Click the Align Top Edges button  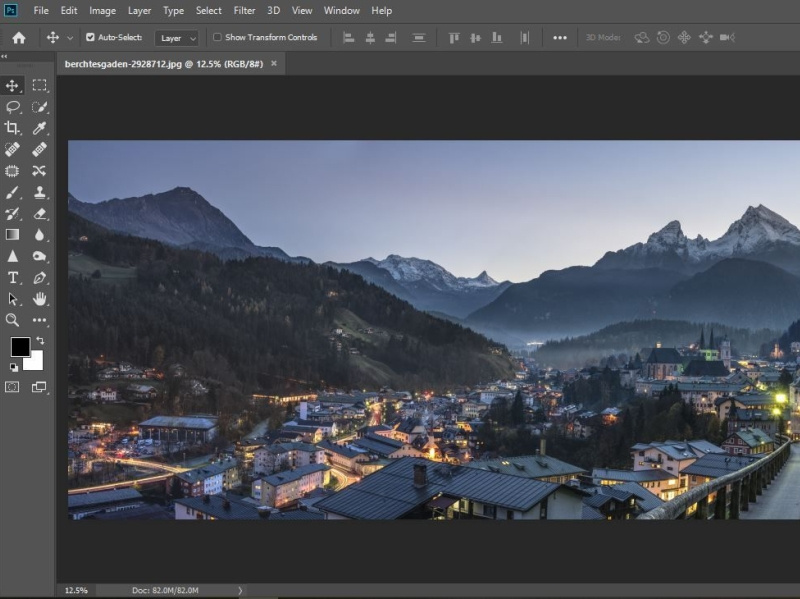[453, 37]
